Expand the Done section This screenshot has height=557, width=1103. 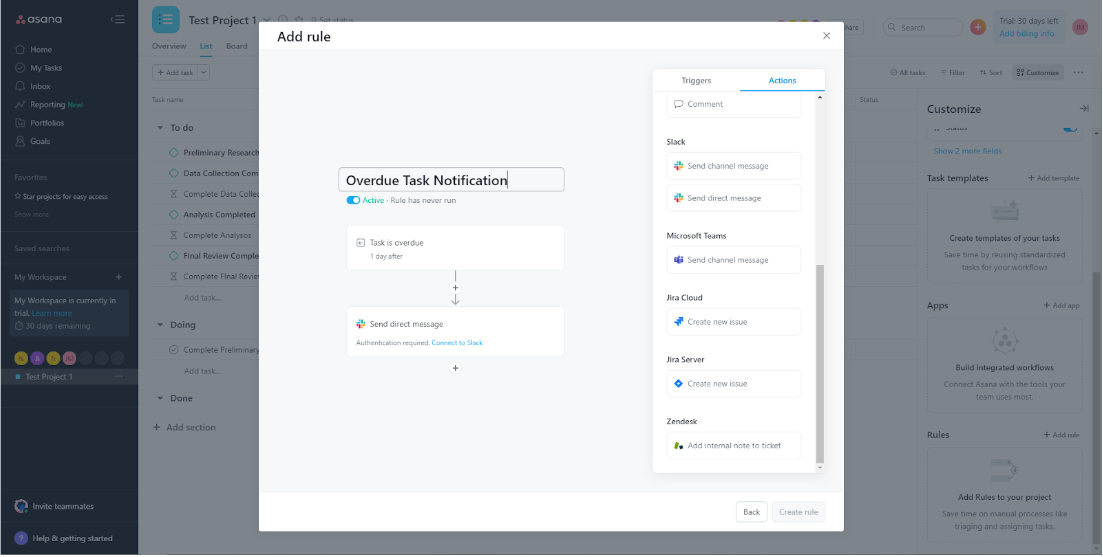click(160, 398)
